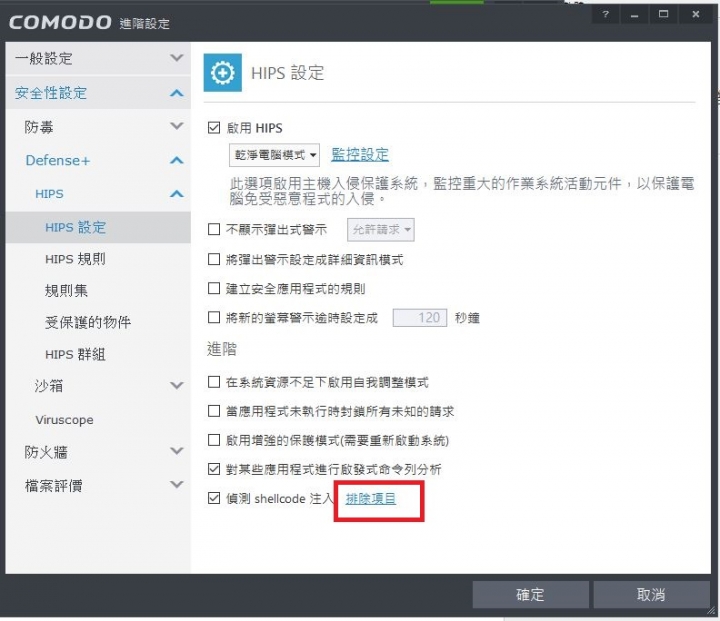Image resolution: width=720 pixels, height=621 pixels.
Task: Maximize the COMODO settings window
Action: [664, 14]
